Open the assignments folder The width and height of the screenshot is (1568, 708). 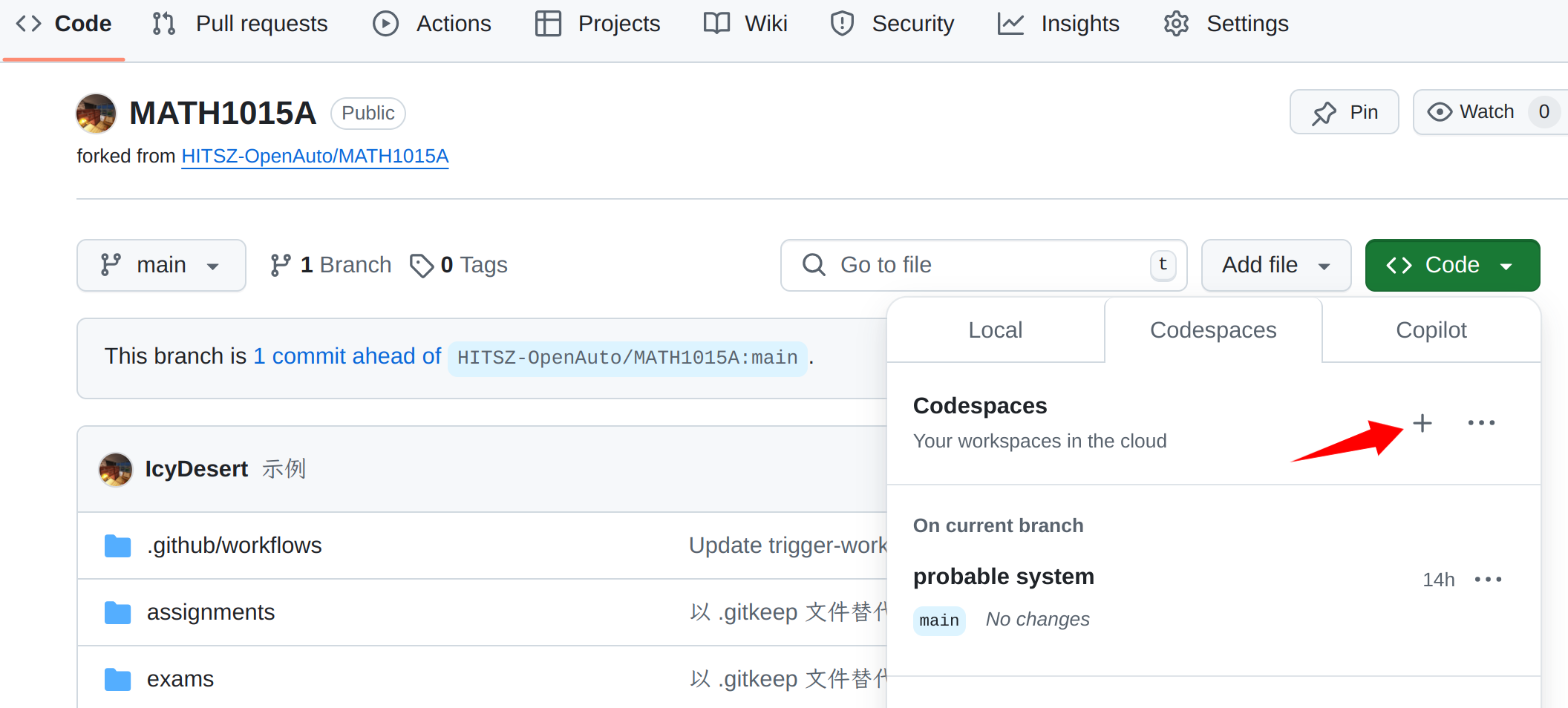point(210,612)
